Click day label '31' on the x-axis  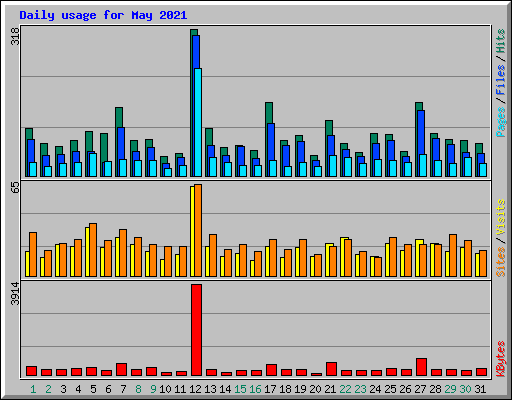(x=480, y=389)
